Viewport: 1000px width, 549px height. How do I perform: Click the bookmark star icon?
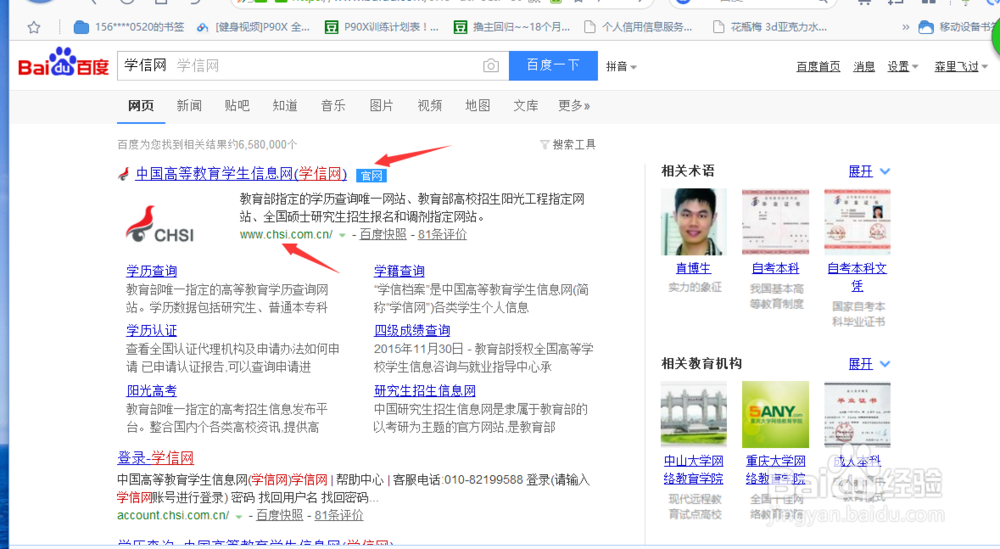click(x=34, y=27)
